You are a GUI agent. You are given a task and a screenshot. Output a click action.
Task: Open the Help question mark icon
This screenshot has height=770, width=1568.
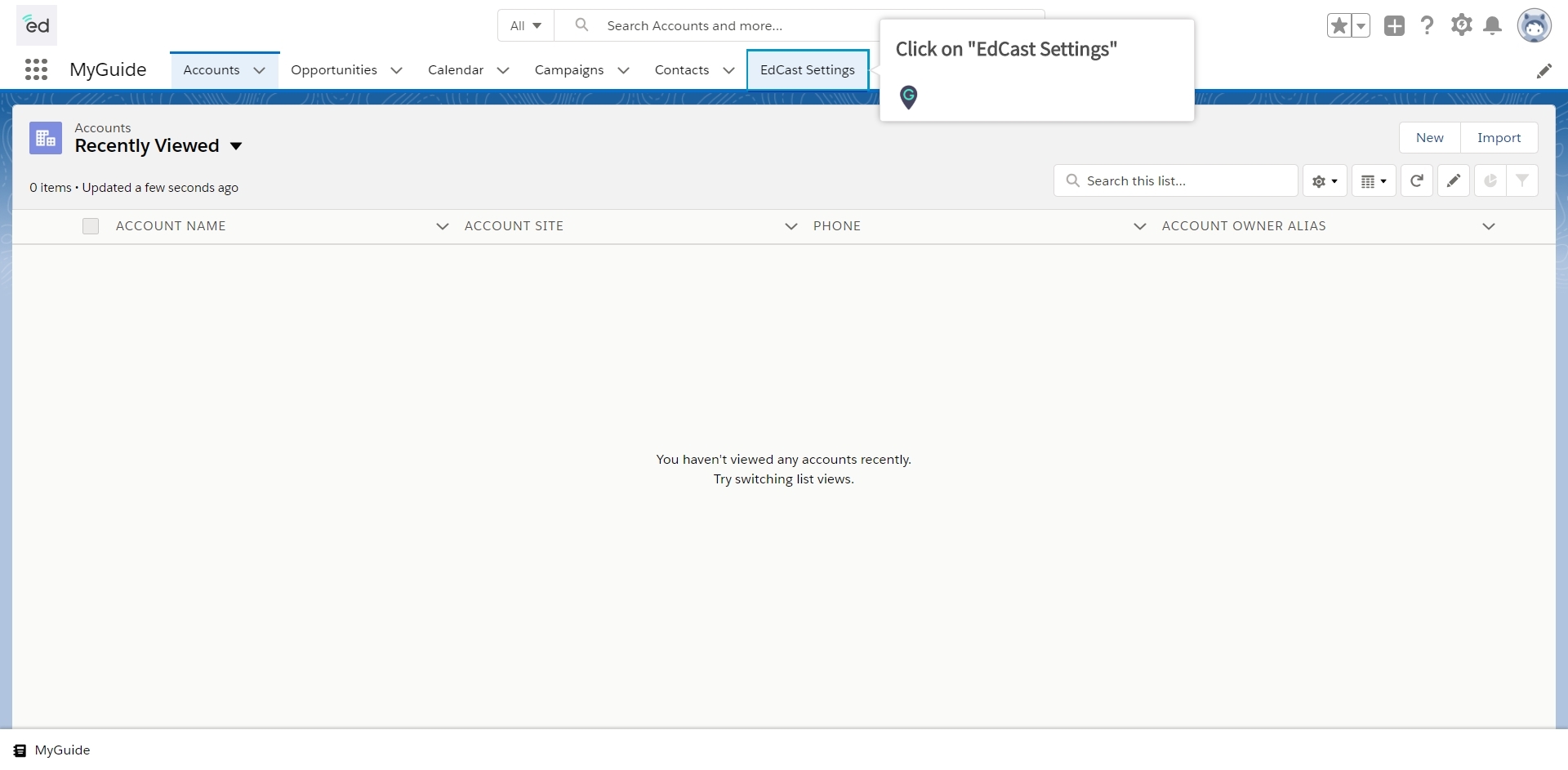click(x=1428, y=25)
